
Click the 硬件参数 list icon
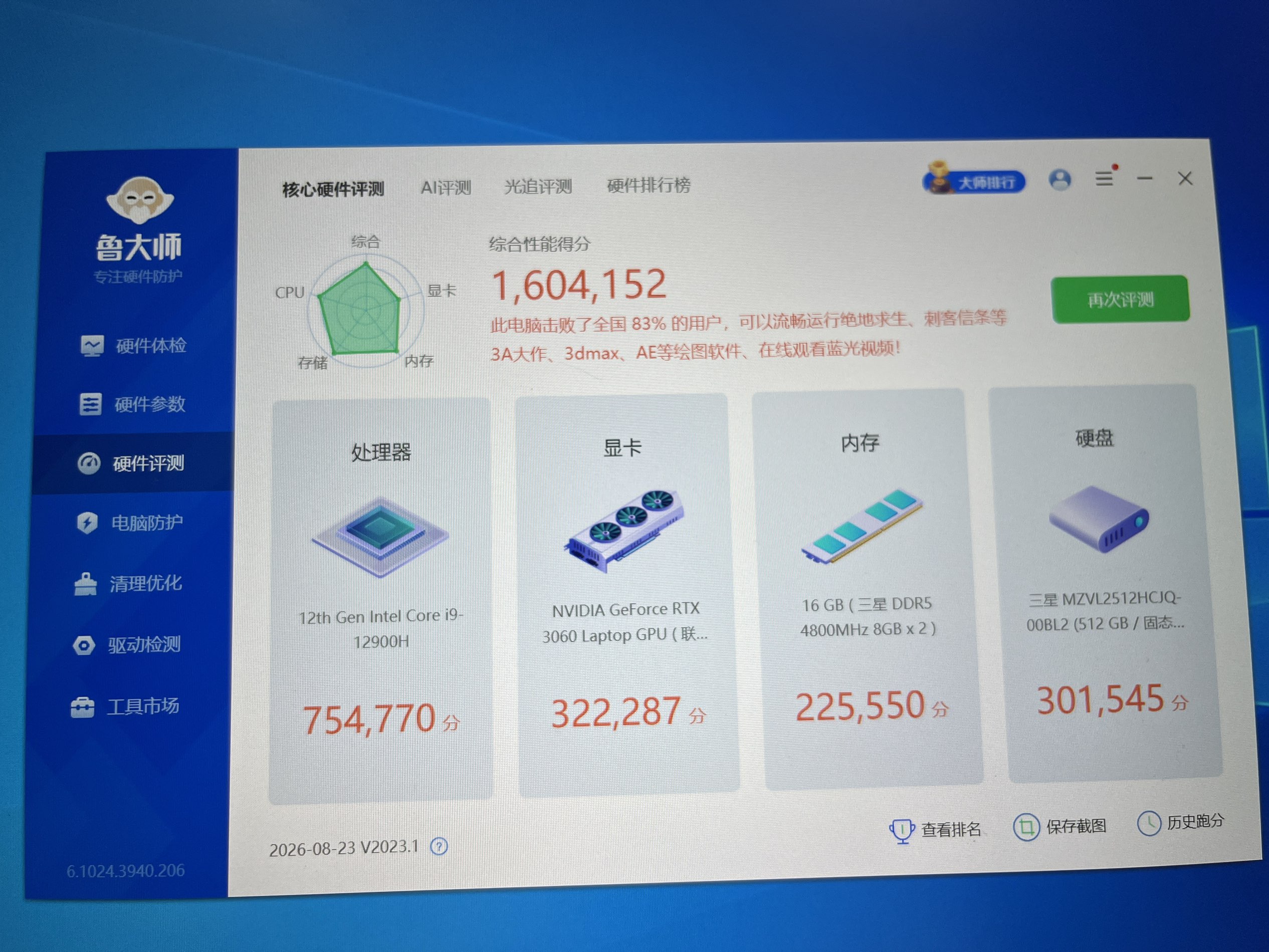click(91, 404)
